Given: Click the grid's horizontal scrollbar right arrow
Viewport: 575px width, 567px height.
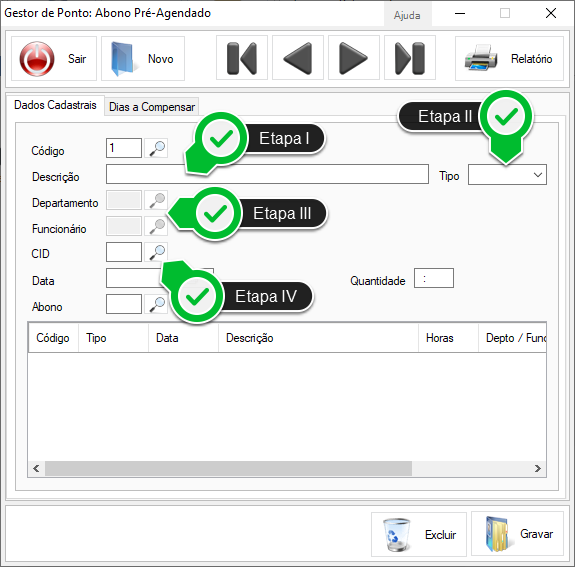Looking at the screenshot, I should click(538, 468).
